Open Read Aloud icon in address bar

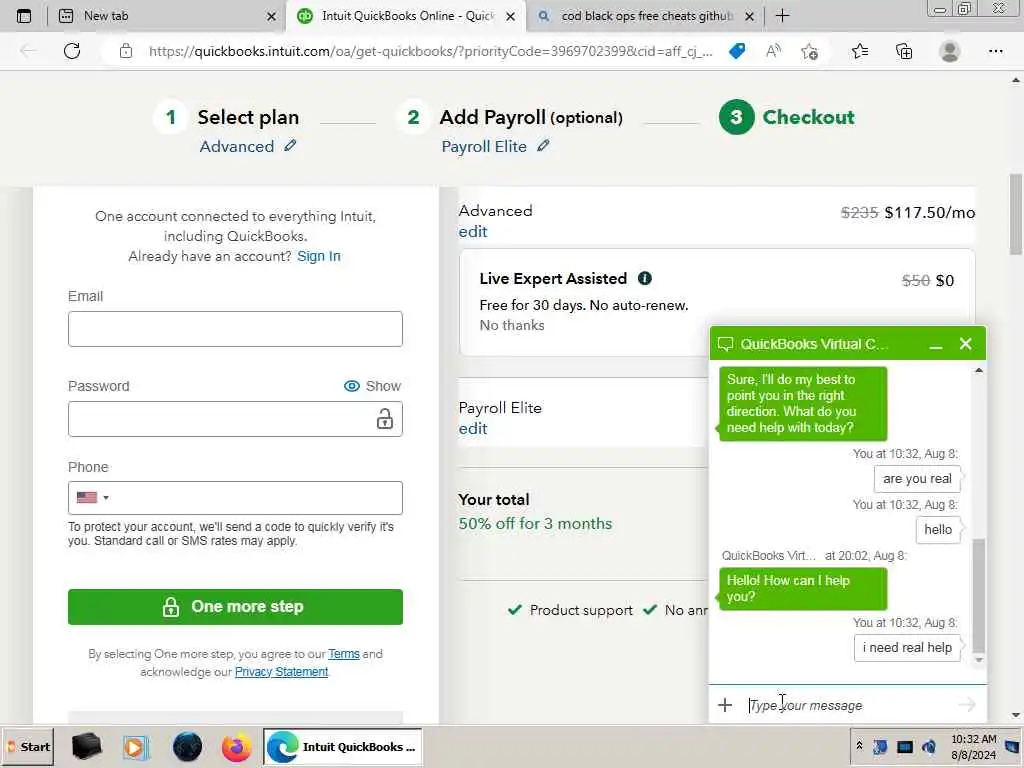[x=773, y=51]
